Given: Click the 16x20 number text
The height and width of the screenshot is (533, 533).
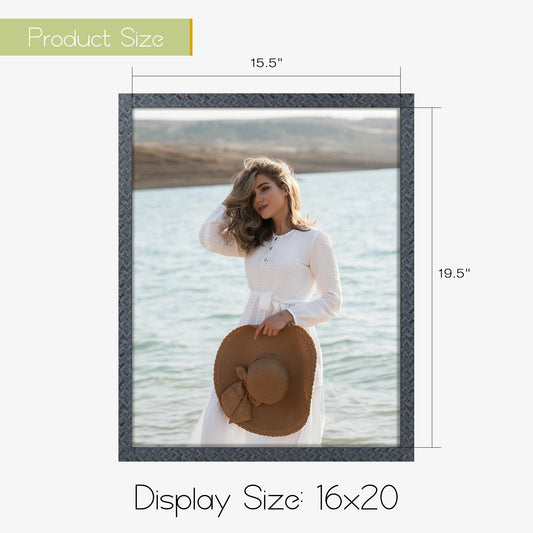Looking at the screenshot, I should (x=357, y=498).
